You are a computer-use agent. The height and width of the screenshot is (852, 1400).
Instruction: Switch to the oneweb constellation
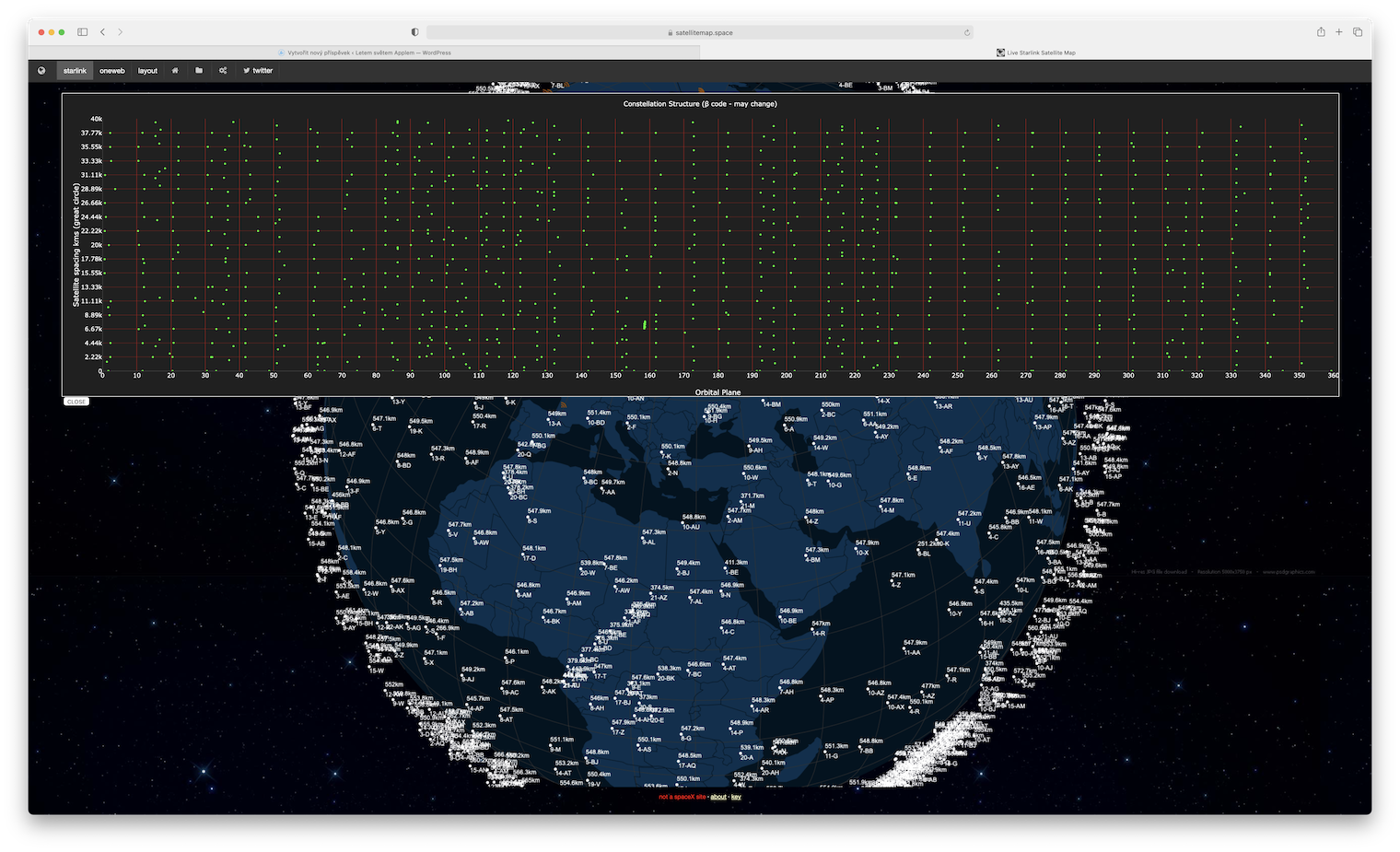point(112,71)
